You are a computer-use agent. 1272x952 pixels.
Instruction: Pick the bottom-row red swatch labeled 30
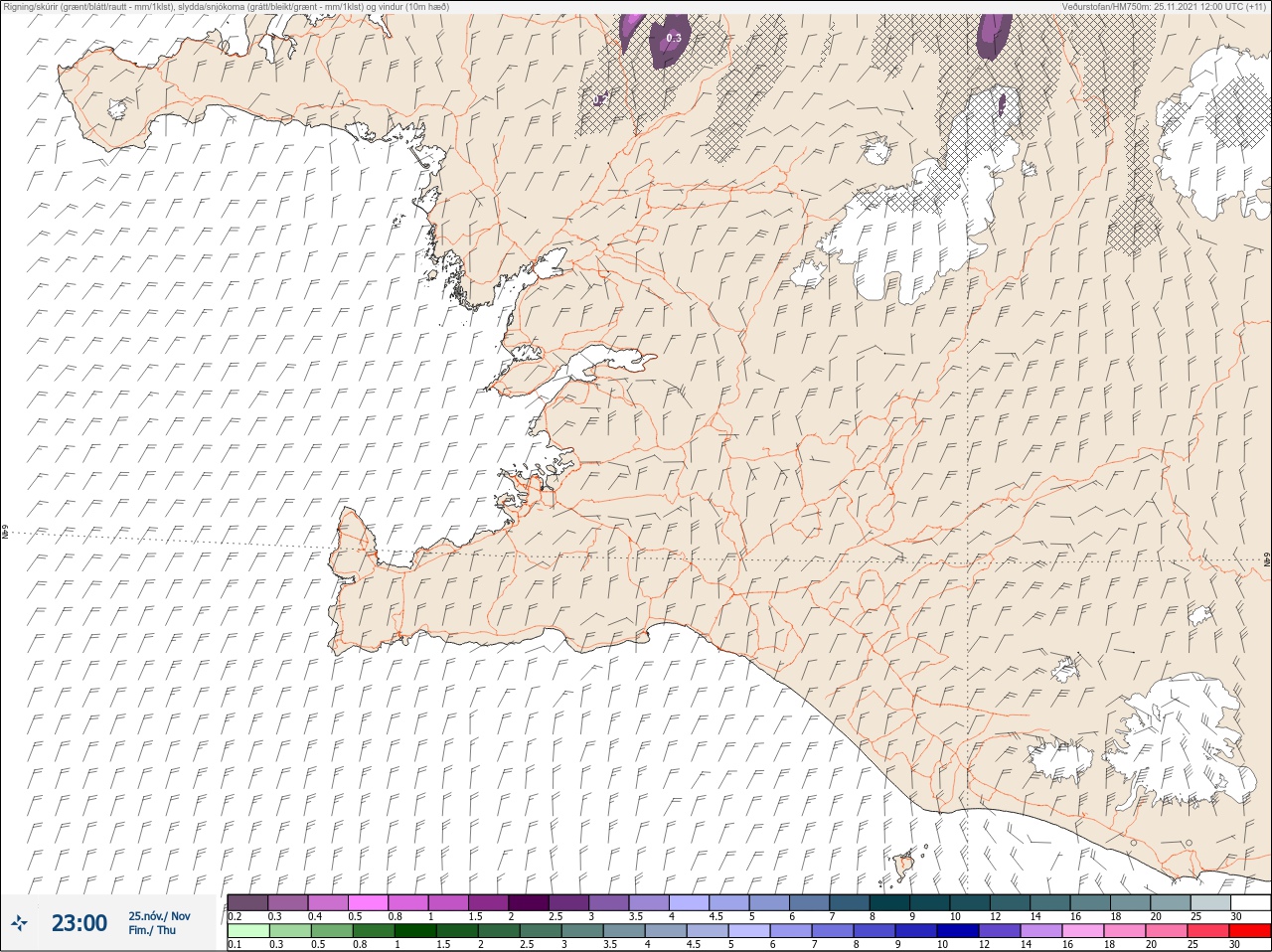1249,931
